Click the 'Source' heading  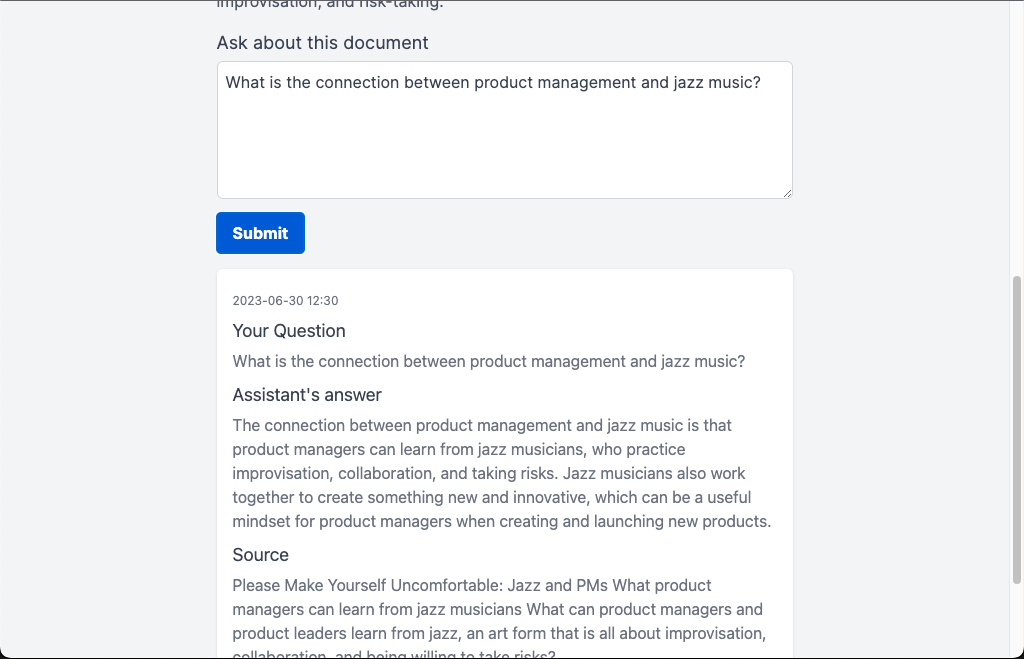click(260, 555)
